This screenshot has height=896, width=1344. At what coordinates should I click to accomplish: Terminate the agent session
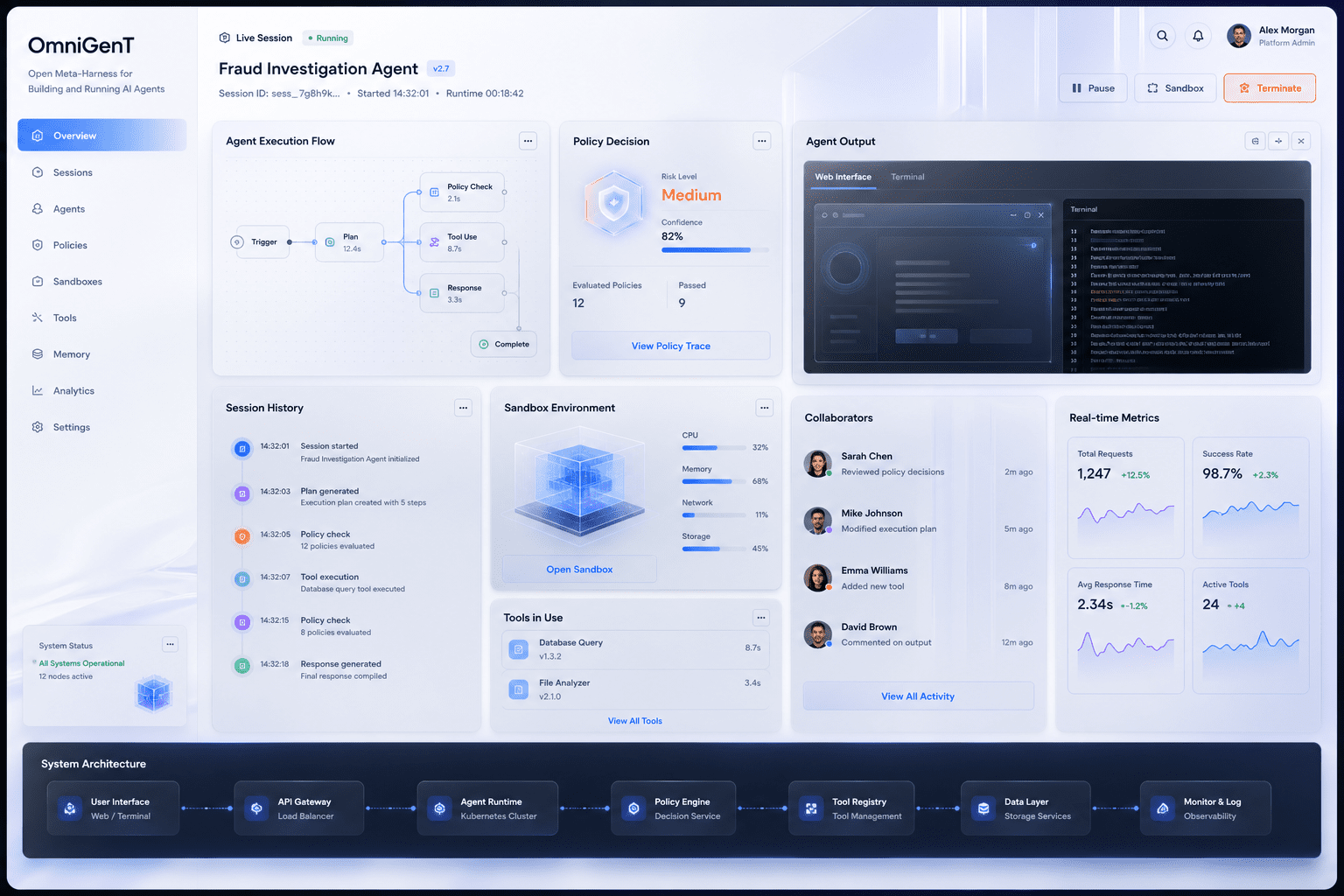click(1270, 88)
